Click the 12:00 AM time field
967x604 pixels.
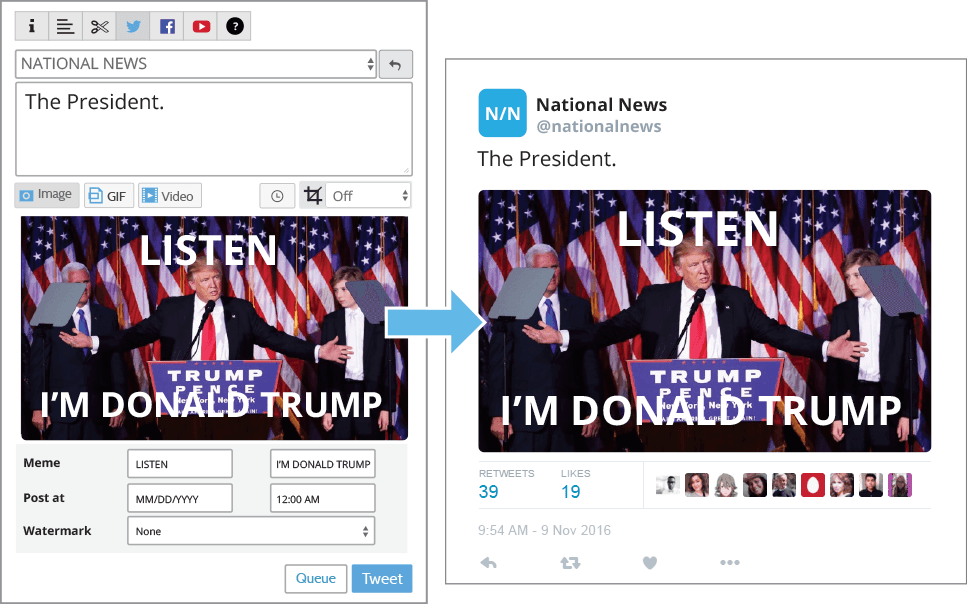(323, 499)
